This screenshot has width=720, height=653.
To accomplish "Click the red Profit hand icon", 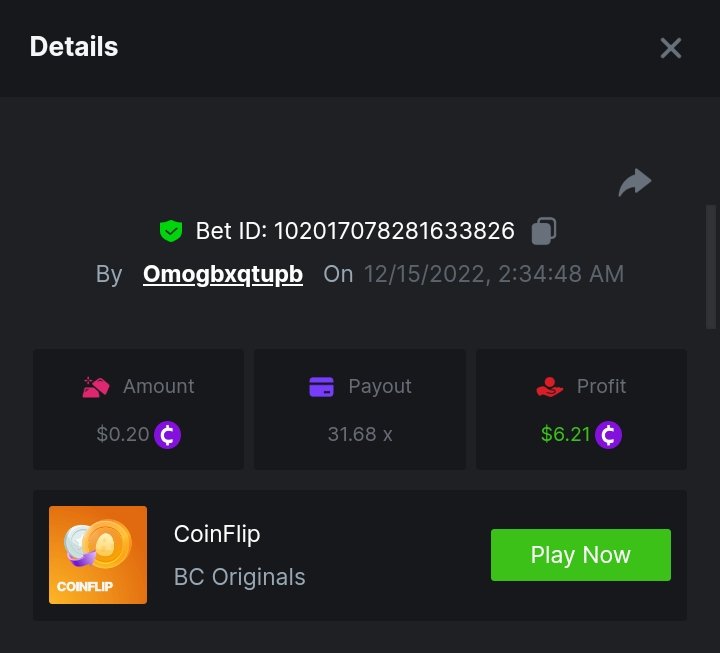I will 550,387.
